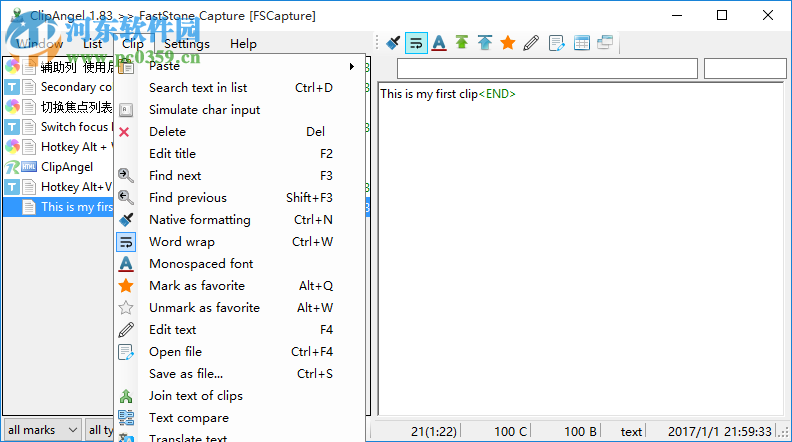Choose Save as file... entry

[239, 374]
